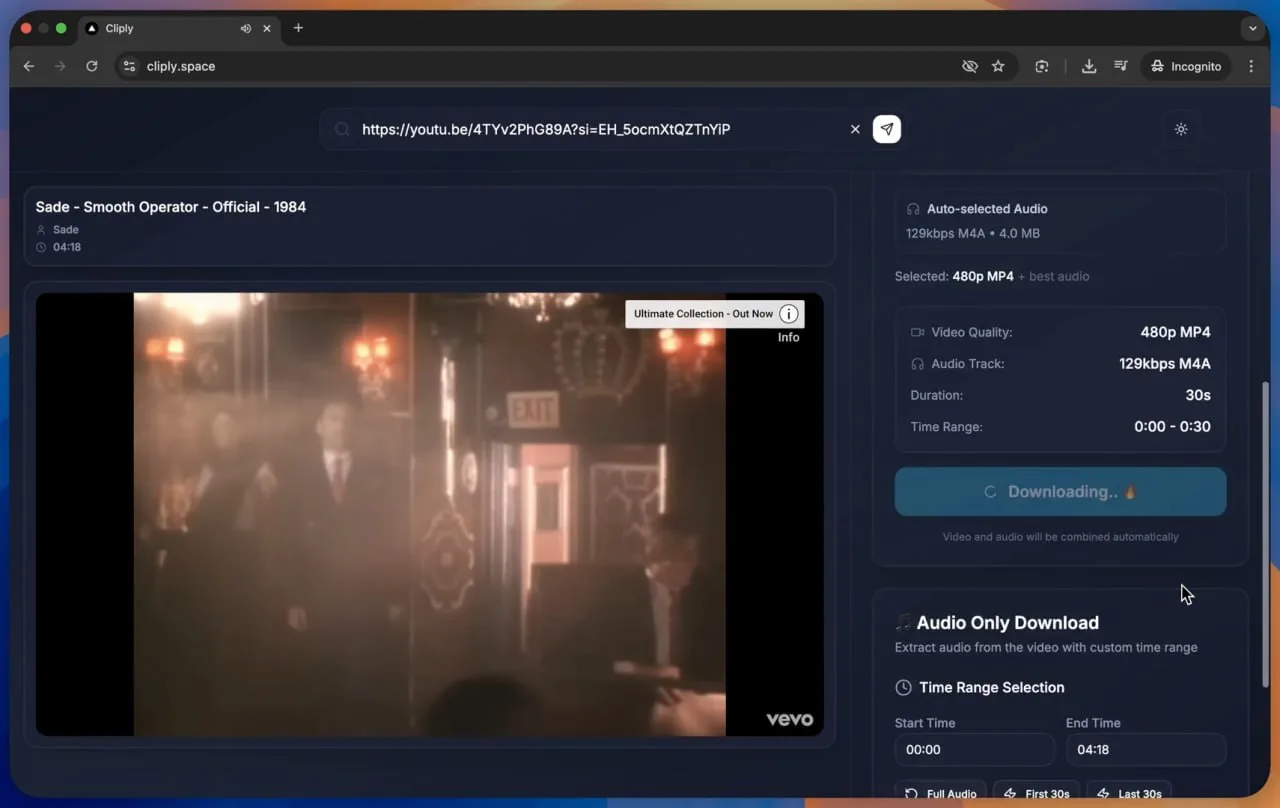Open the browser three-dot menu
The height and width of the screenshot is (808, 1280).
pos(1252,66)
